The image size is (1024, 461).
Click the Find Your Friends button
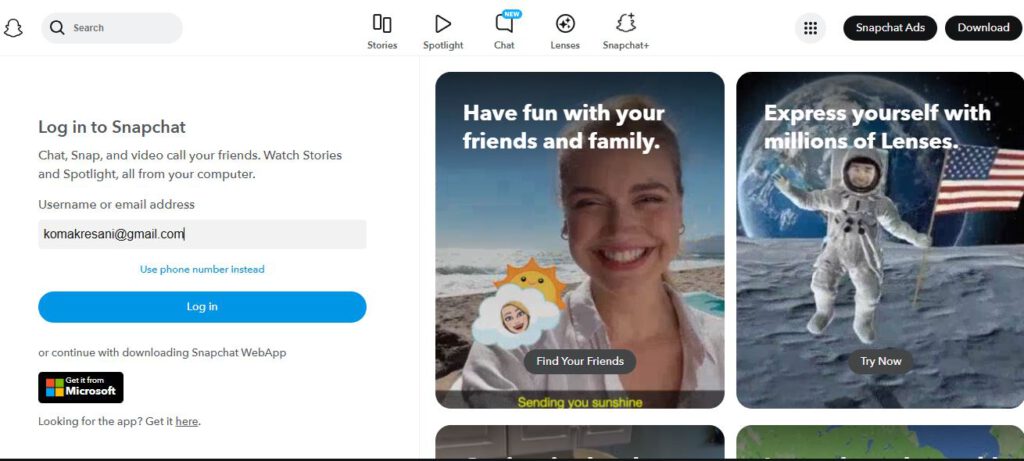tap(580, 361)
